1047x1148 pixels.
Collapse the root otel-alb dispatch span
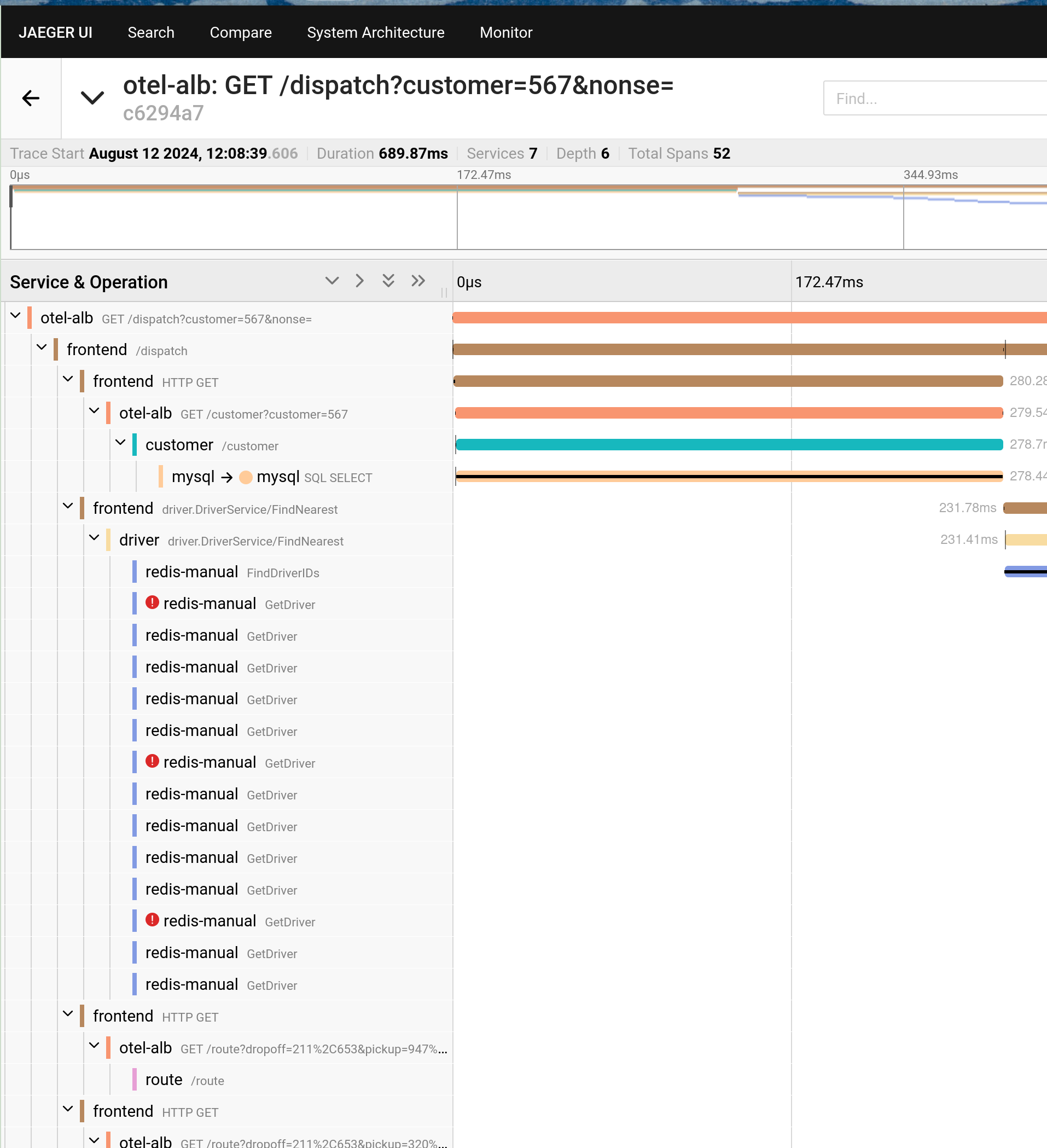tap(15, 316)
